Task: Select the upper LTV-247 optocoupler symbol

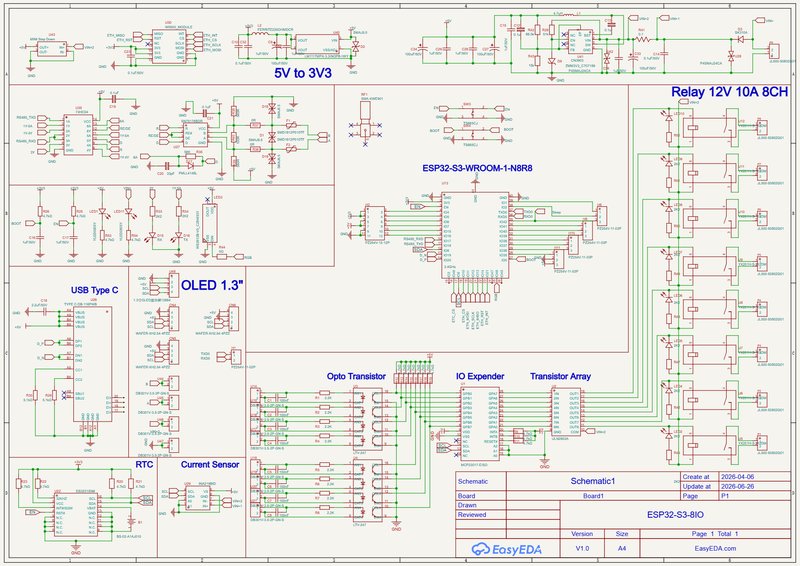Action: (367, 419)
